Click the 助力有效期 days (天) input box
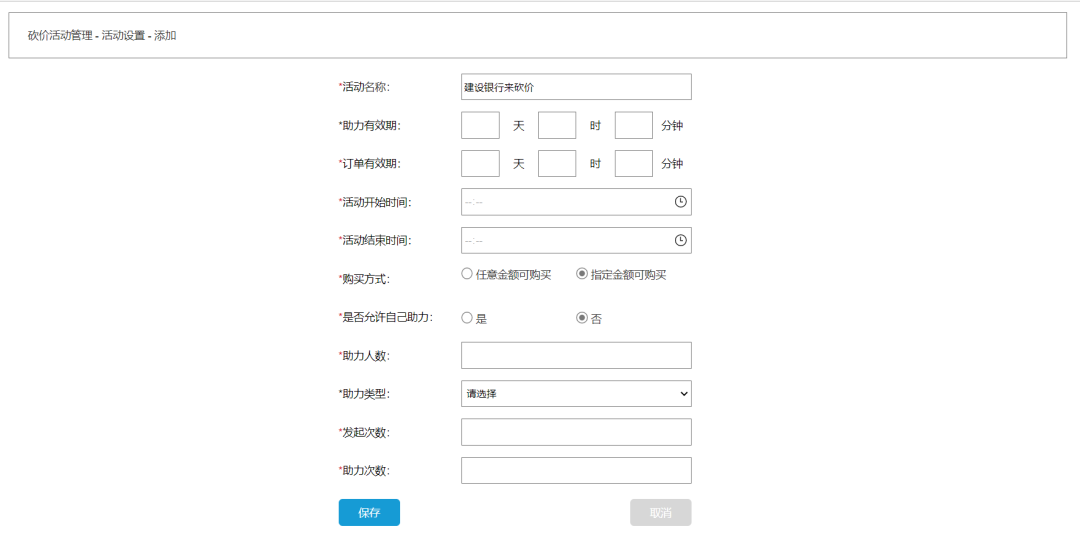Image resolution: width=1080 pixels, height=537 pixels. pyautogui.click(x=480, y=125)
